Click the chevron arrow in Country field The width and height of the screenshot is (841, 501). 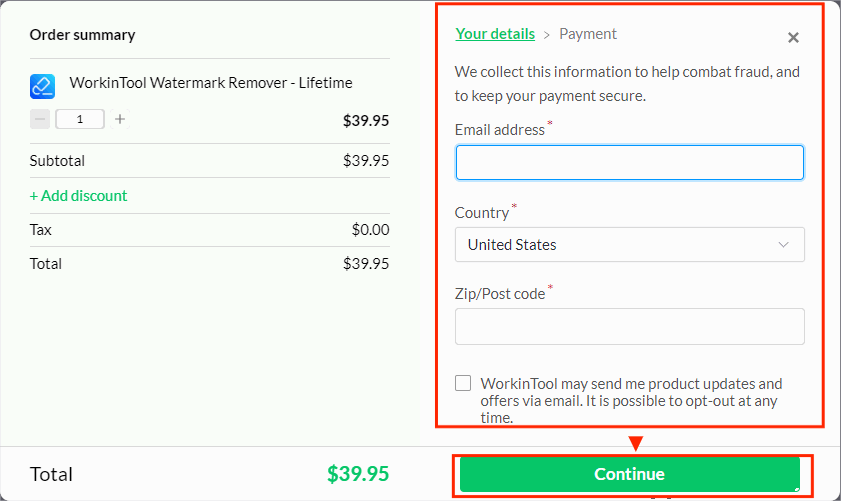coord(785,244)
